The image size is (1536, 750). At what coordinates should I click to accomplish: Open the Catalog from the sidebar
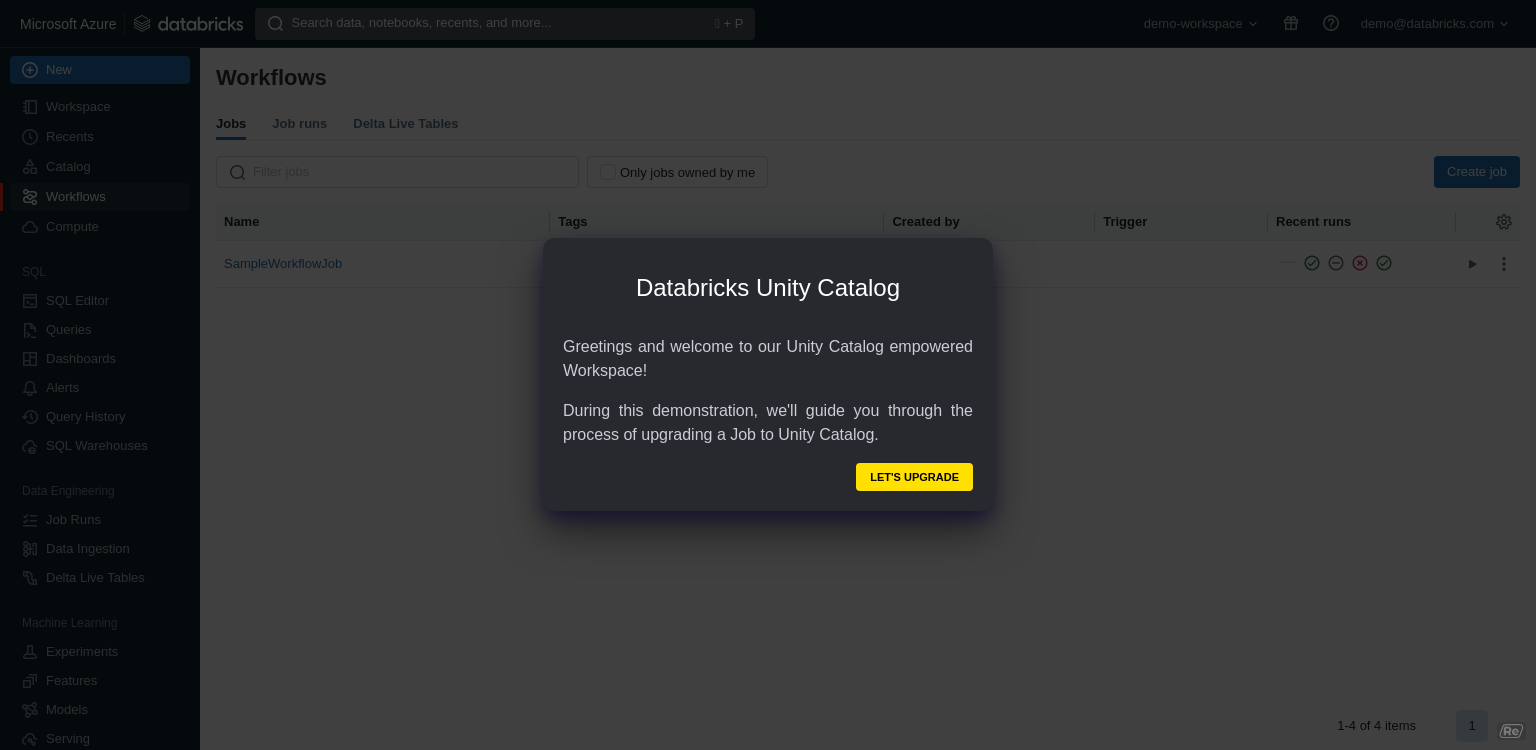click(67, 166)
